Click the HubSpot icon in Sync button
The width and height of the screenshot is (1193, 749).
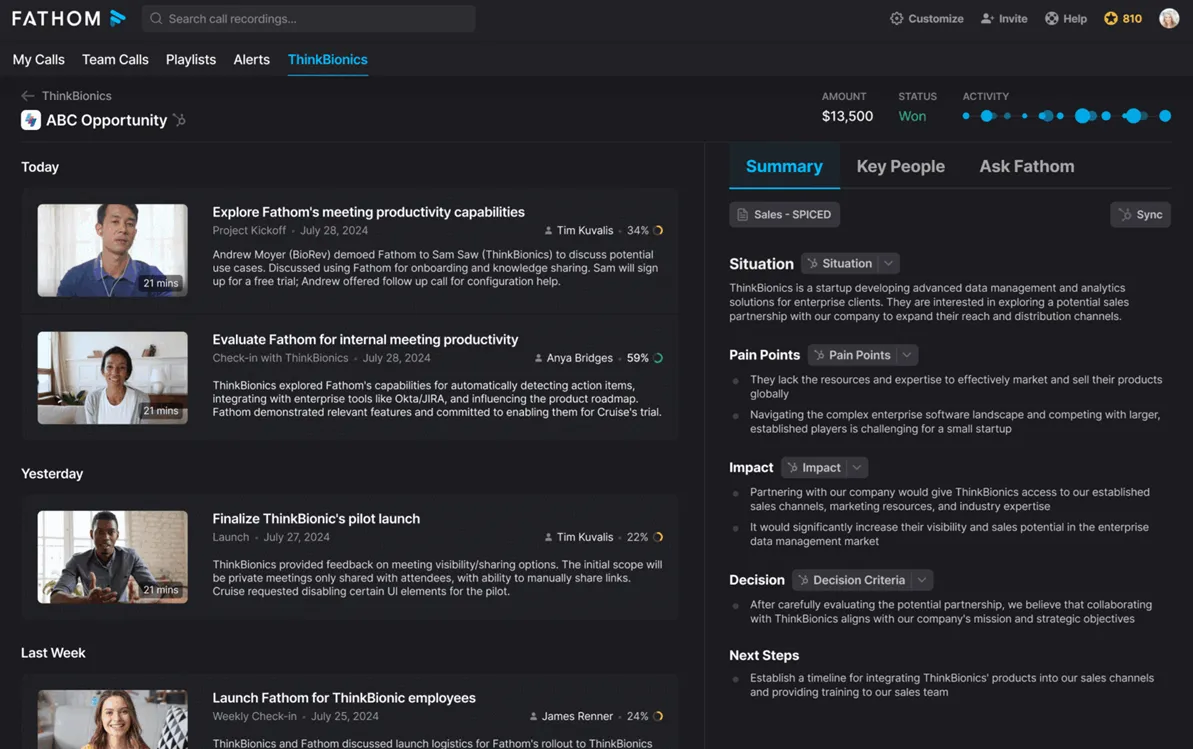[x=1125, y=215]
